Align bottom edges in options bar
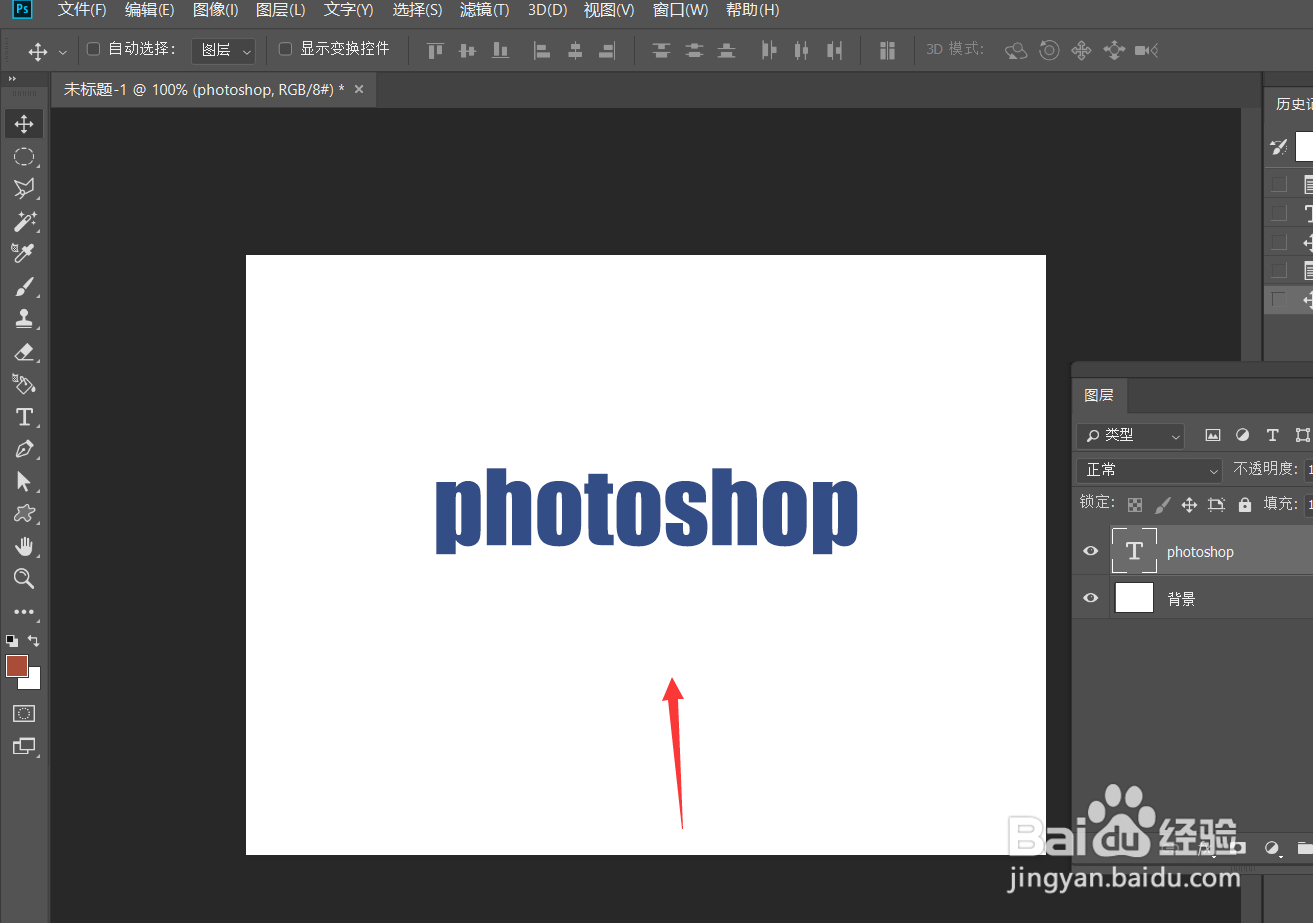The image size is (1313, 923). coord(499,50)
